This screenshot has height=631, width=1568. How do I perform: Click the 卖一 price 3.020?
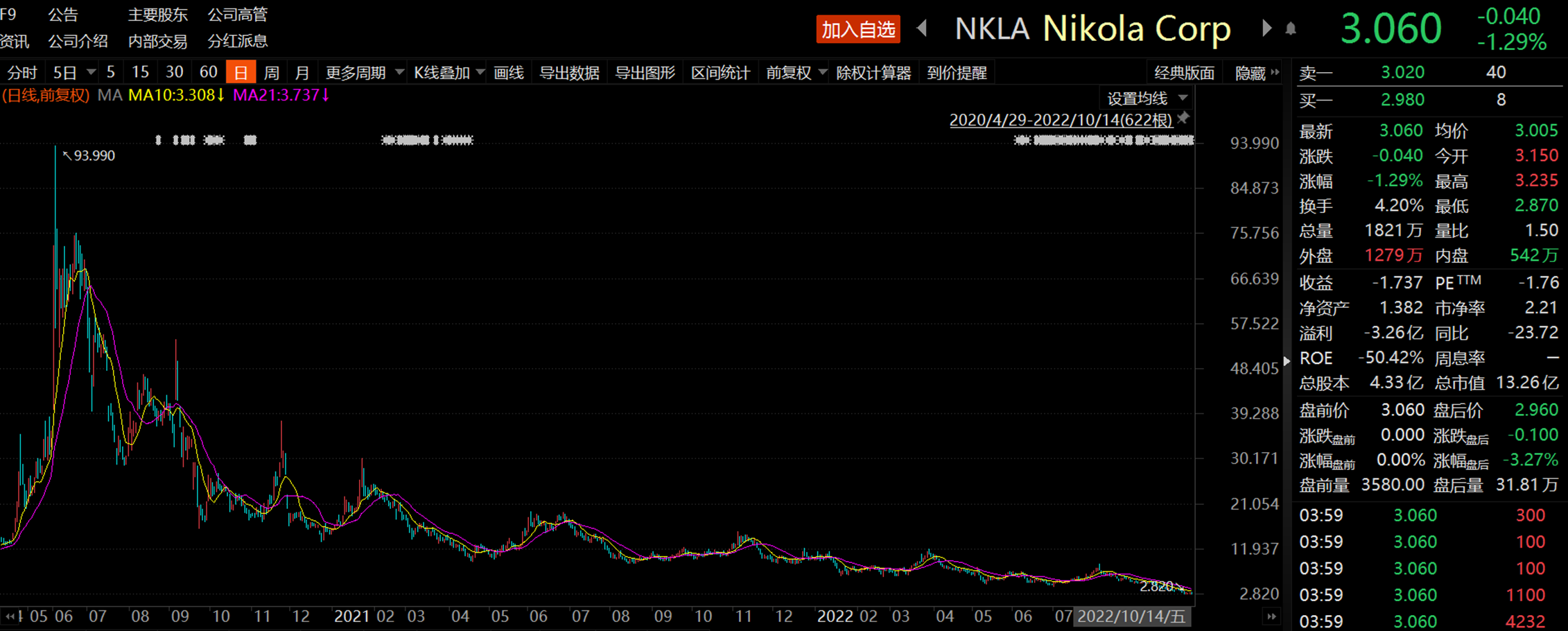tap(1402, 72)
